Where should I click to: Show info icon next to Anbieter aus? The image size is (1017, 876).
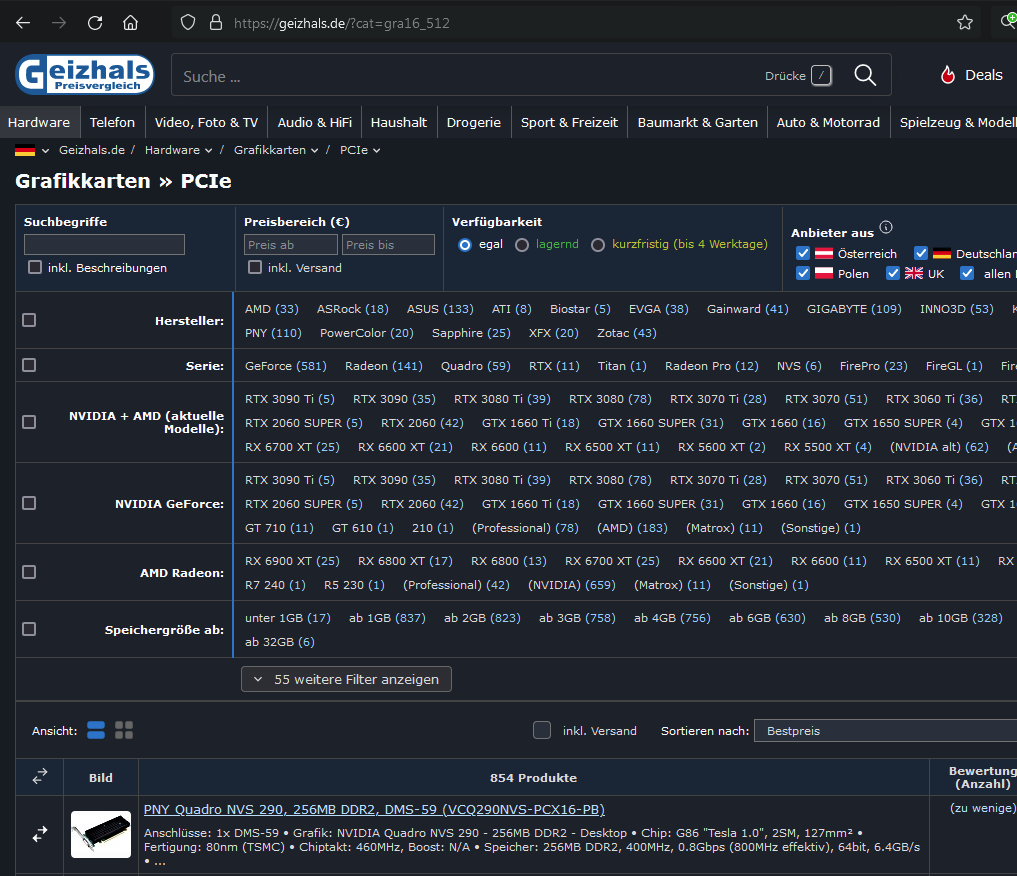(886, 227)
